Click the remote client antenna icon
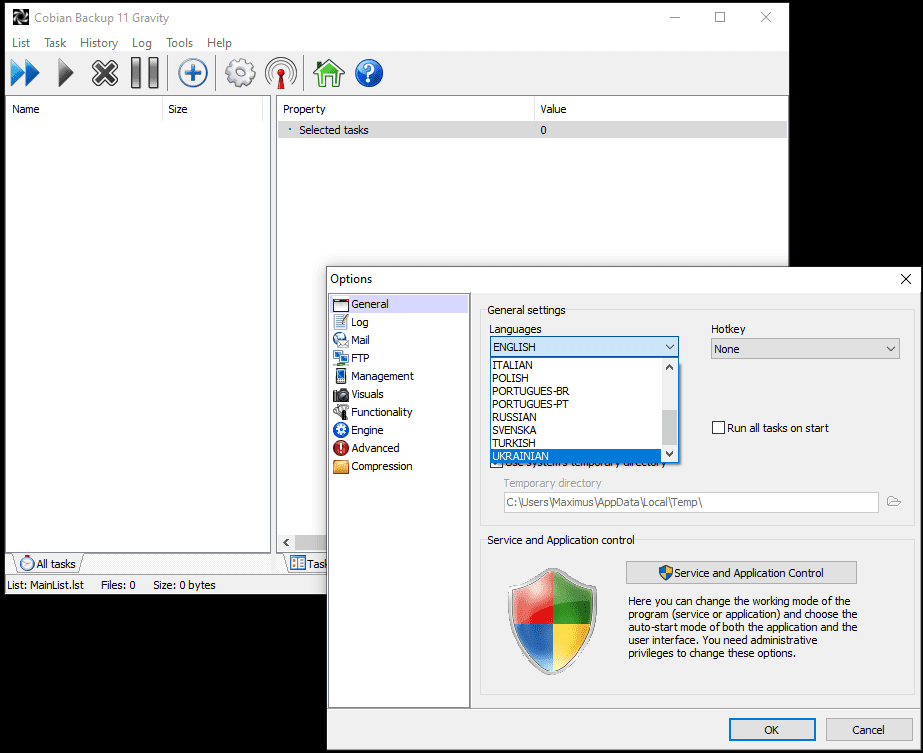The image size is (923, 753). coord(281,73)
